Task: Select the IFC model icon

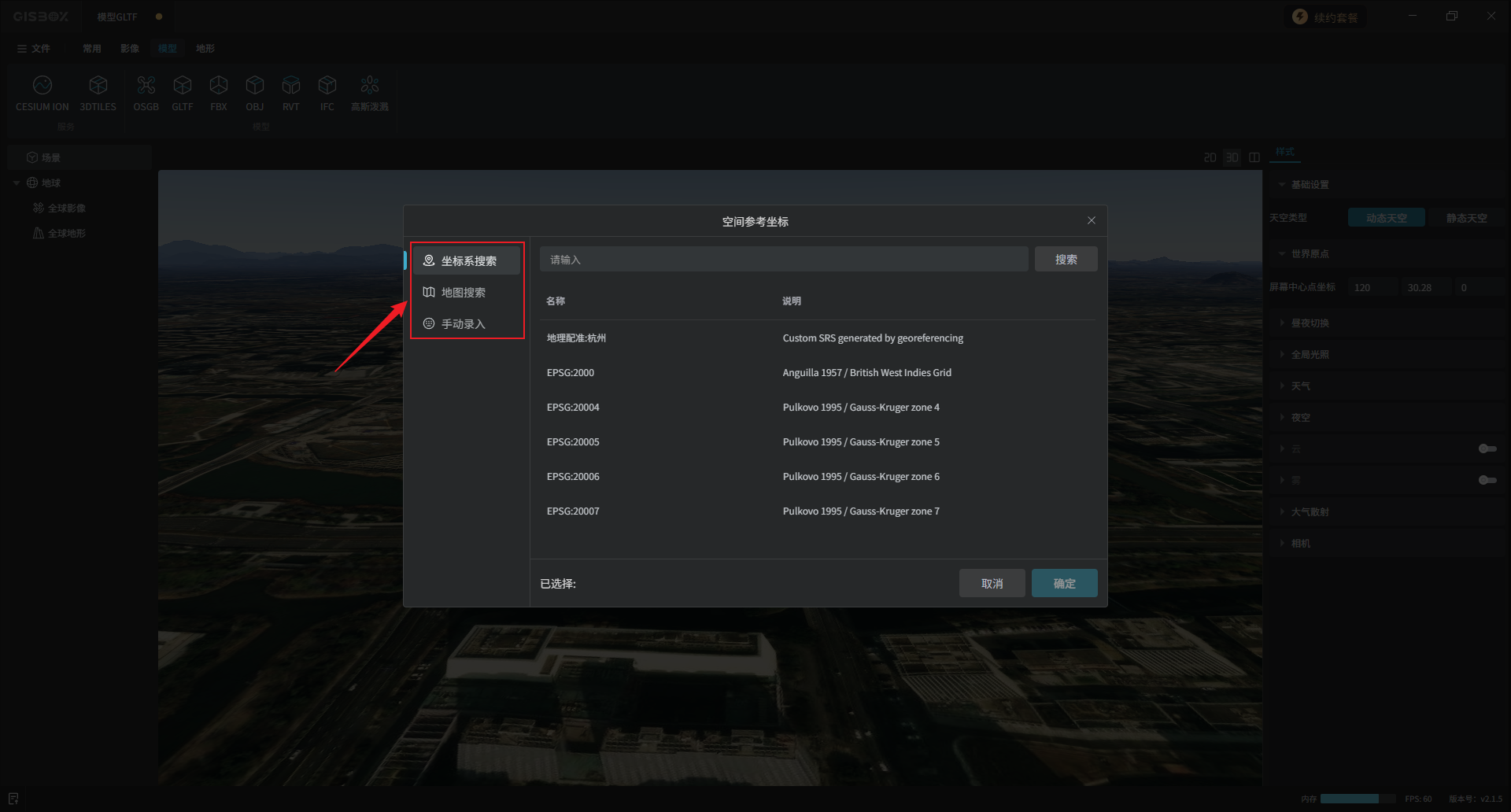Action: point(327,86)
